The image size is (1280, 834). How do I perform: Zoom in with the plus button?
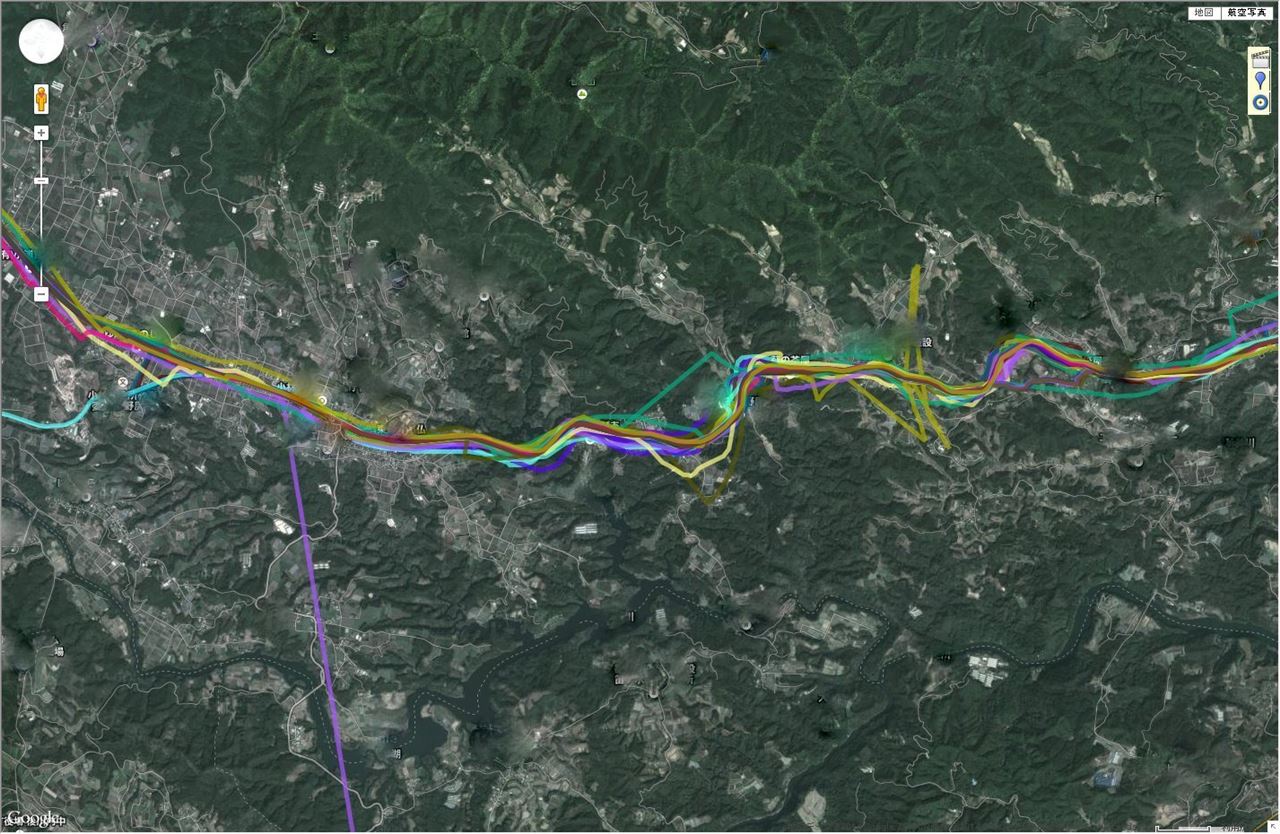coord(41,133)
